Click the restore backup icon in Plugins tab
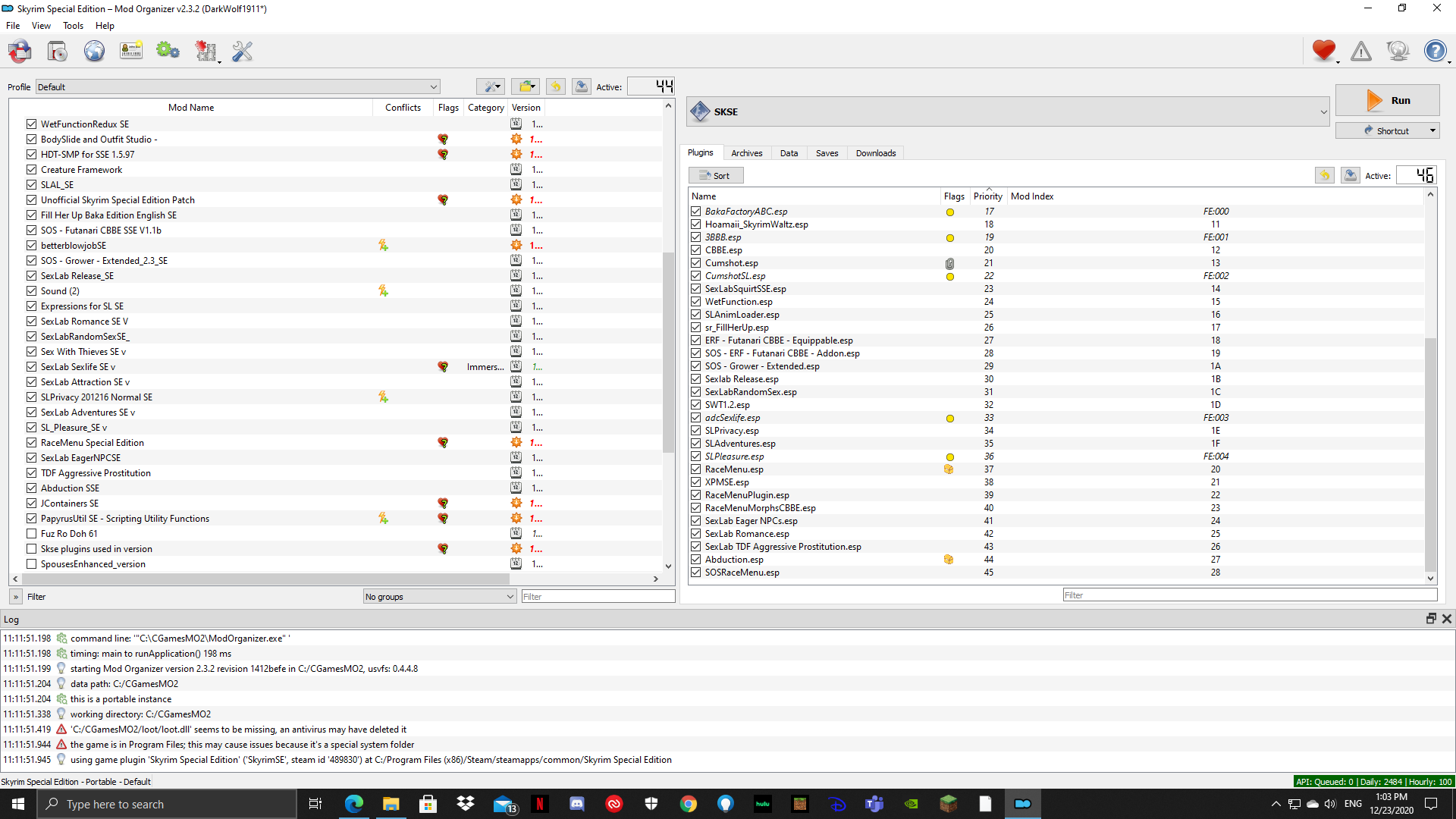 point(1325,175)
